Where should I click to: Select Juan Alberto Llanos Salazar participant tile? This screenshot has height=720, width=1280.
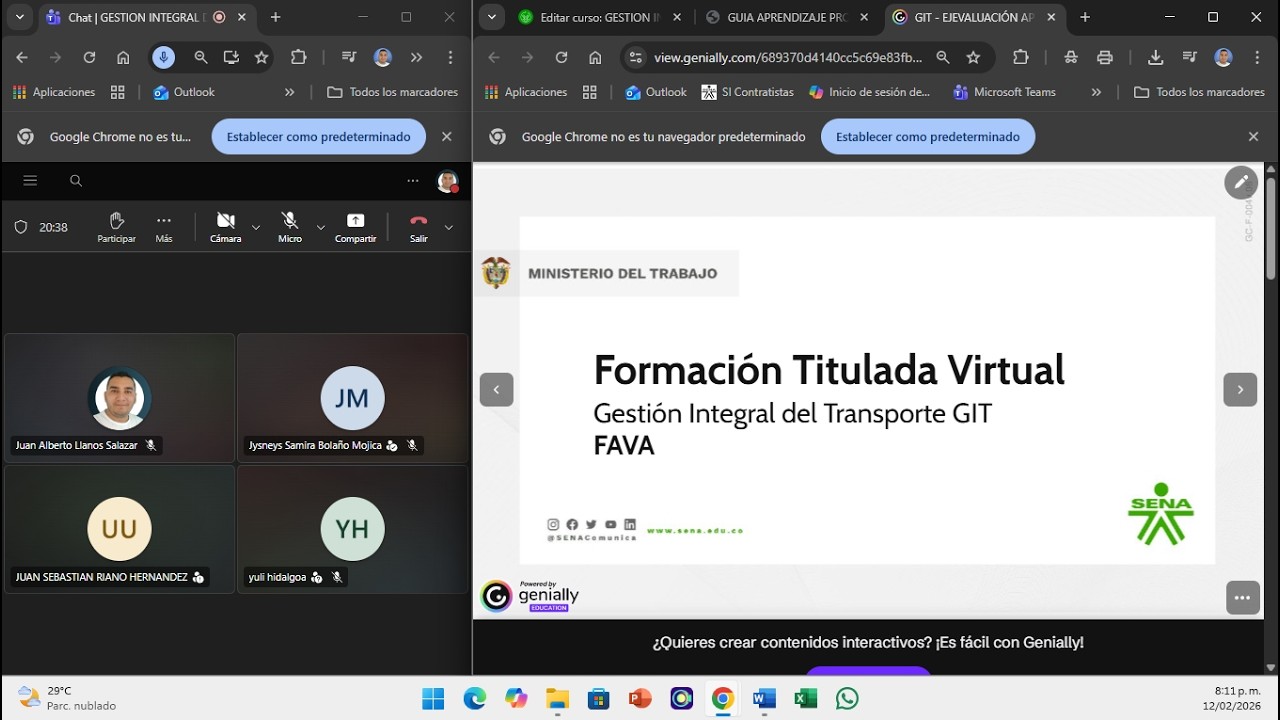pos(119,397)
